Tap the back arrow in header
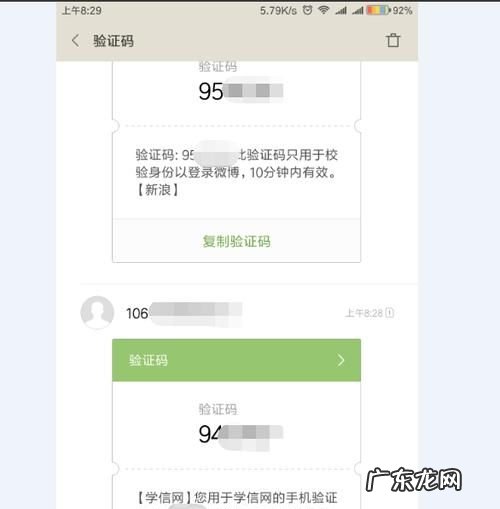Viewport: 500px width, 509px height. 76,41
